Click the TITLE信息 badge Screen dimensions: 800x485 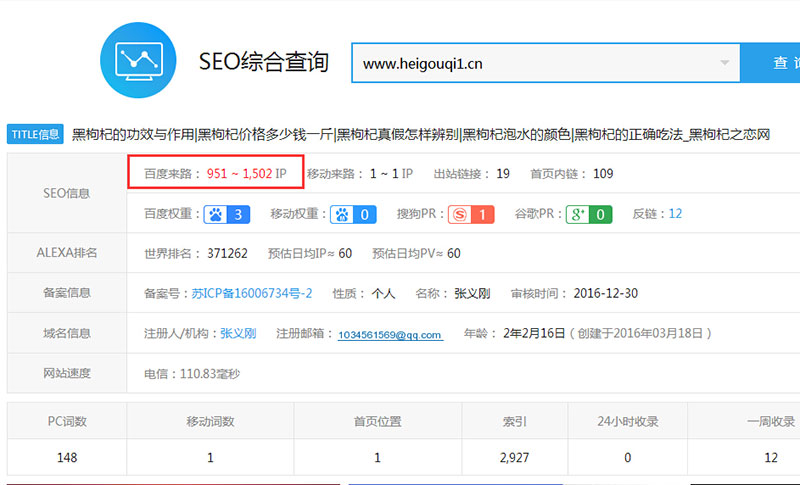[x=35, y=134]
